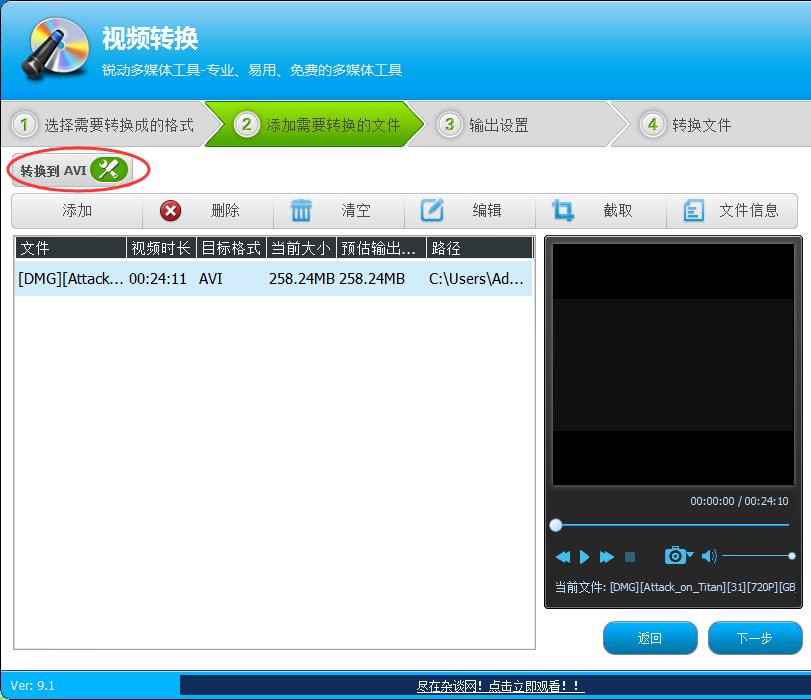This screenshot has height=700, width=811.
Task: Click the file information document icon
Action: (x=694, y=211)
